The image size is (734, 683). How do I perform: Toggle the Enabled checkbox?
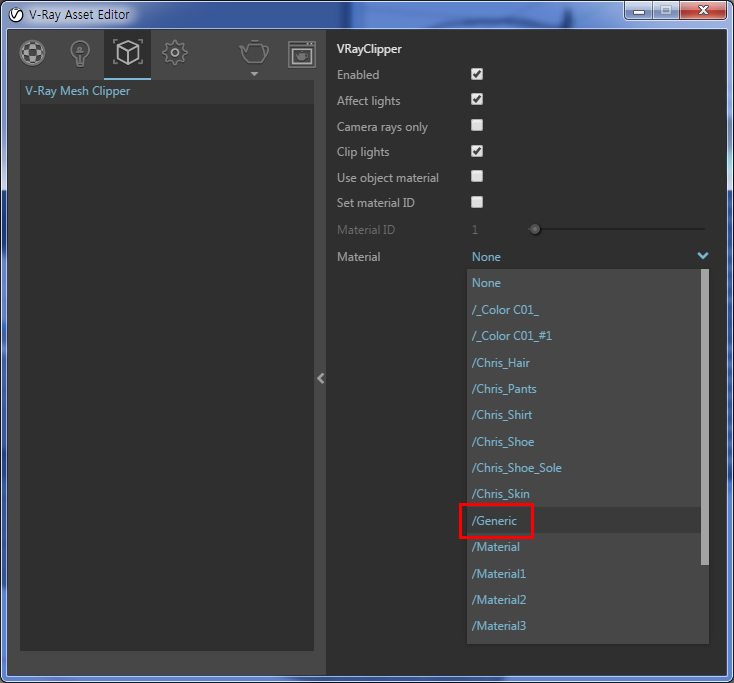coord(477,74)
